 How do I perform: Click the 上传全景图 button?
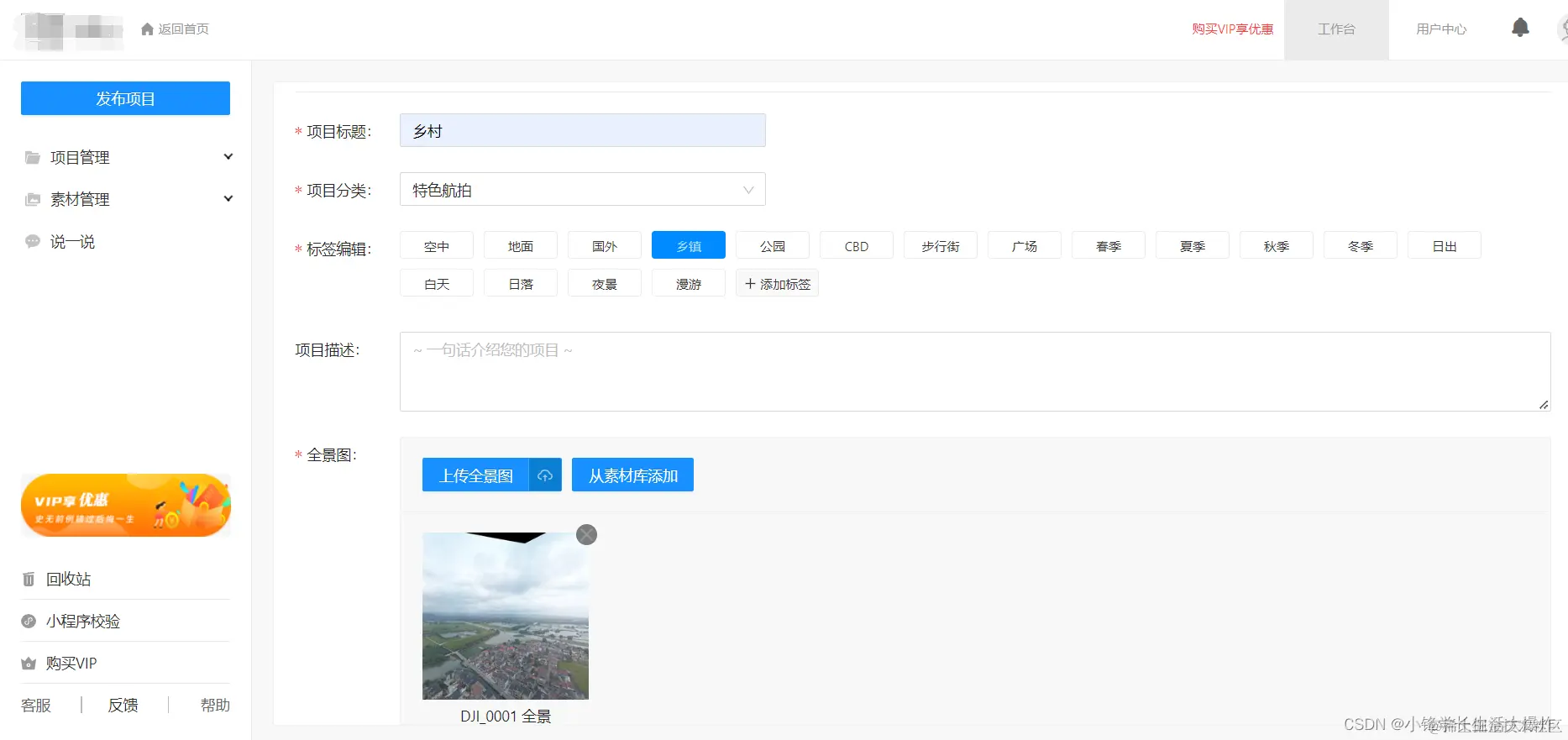(475, 475)
